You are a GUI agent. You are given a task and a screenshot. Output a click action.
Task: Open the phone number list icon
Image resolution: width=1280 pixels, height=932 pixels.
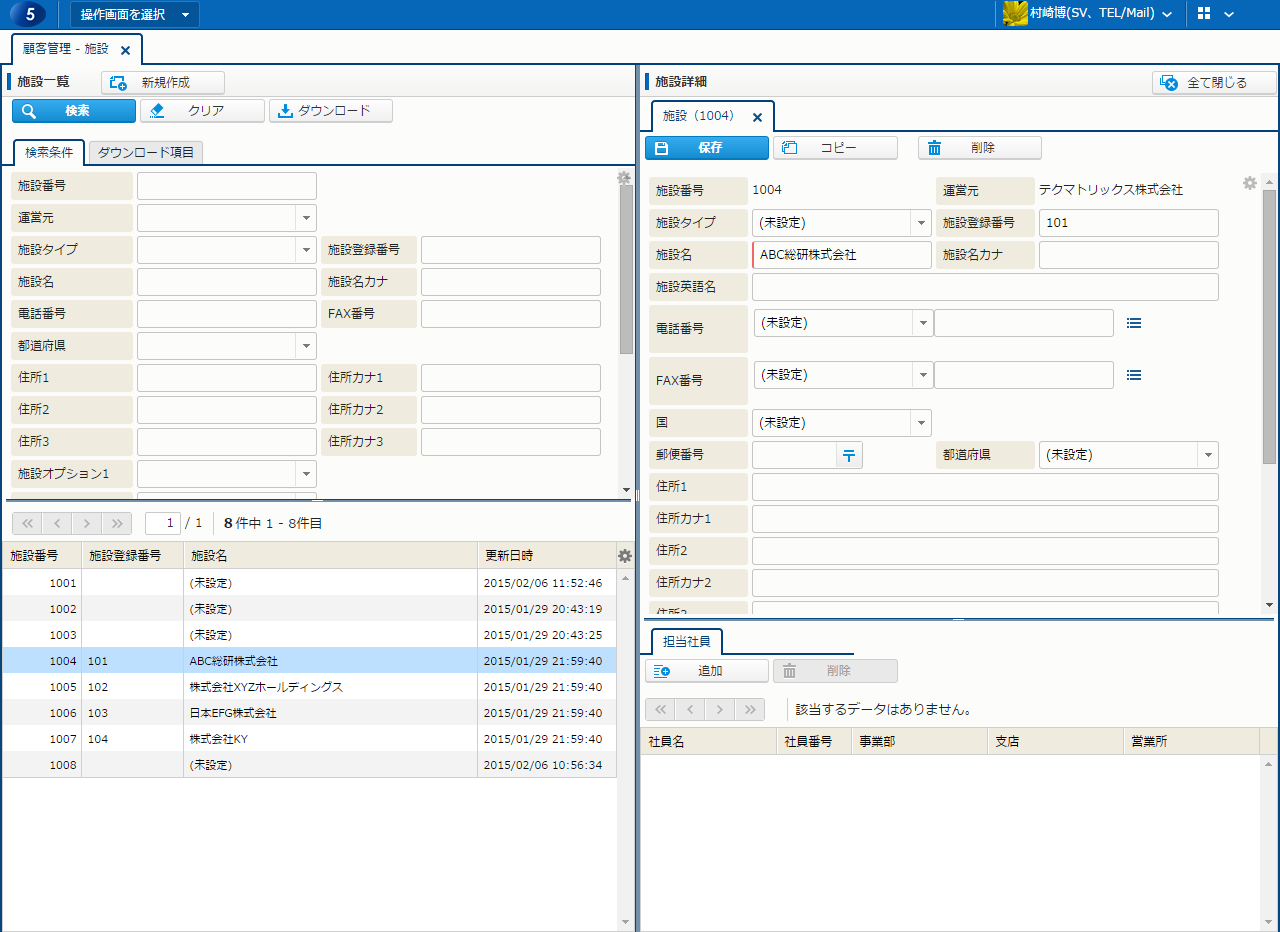1134,323
